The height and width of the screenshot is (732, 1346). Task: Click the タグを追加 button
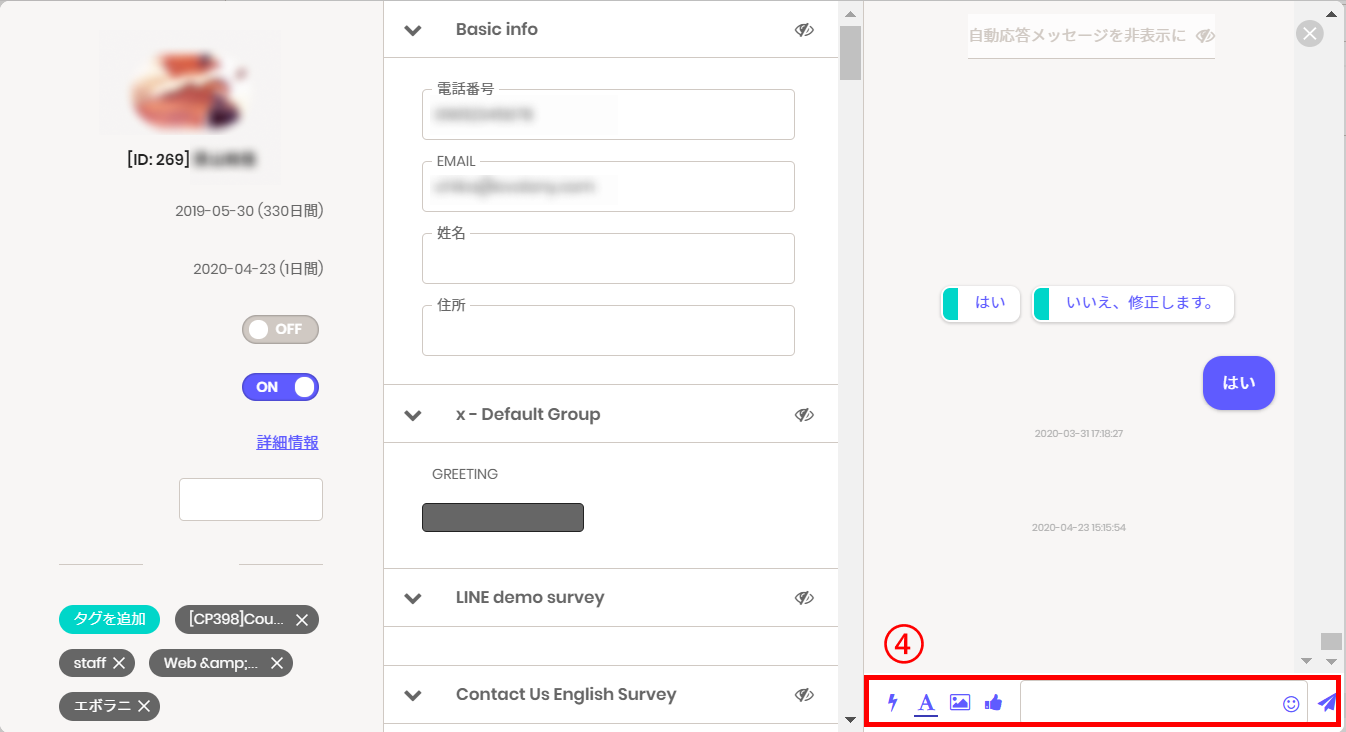click(x=110, y=619)
